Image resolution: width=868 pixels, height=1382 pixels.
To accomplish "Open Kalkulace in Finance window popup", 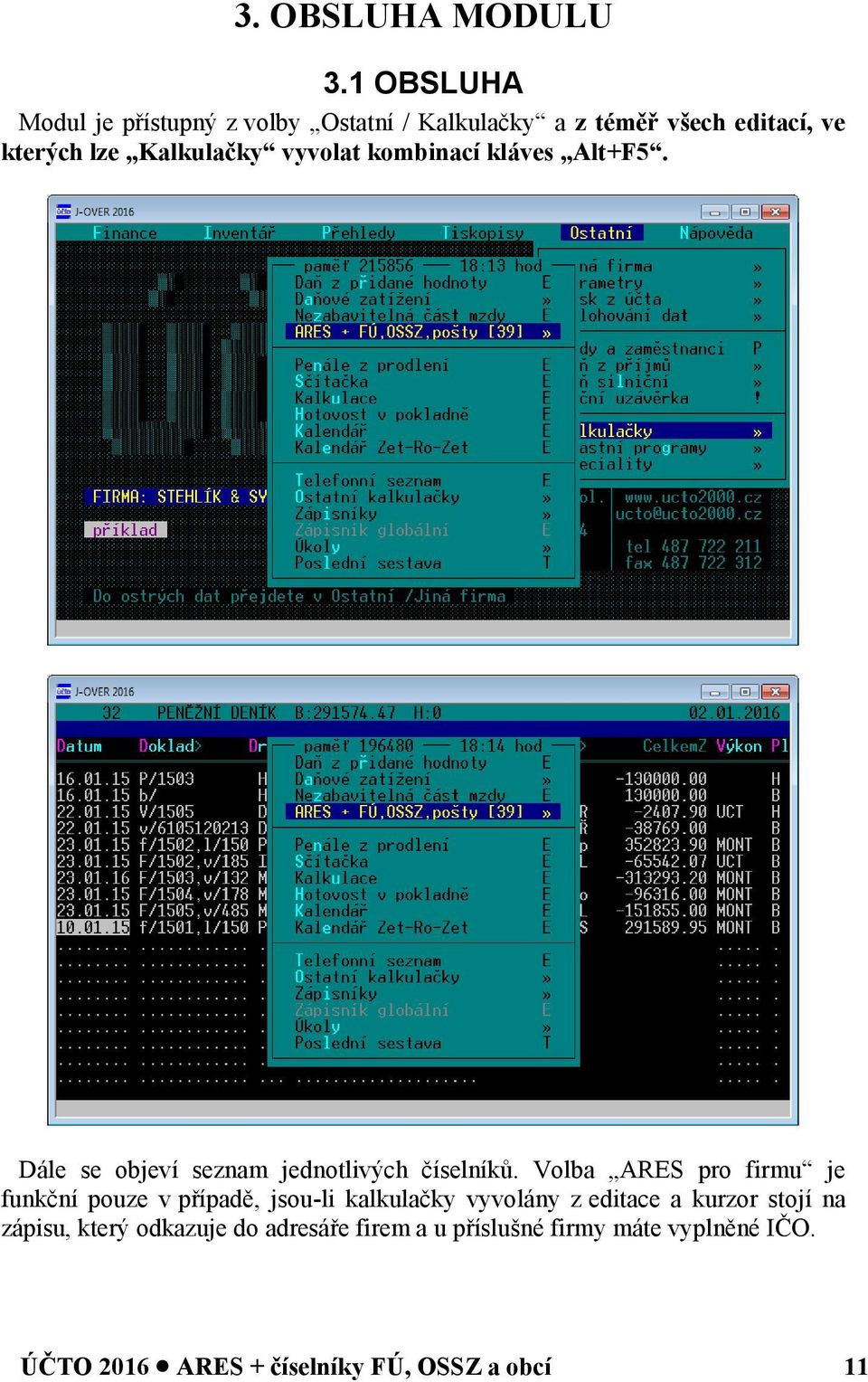I will click(x=335, y=398).
